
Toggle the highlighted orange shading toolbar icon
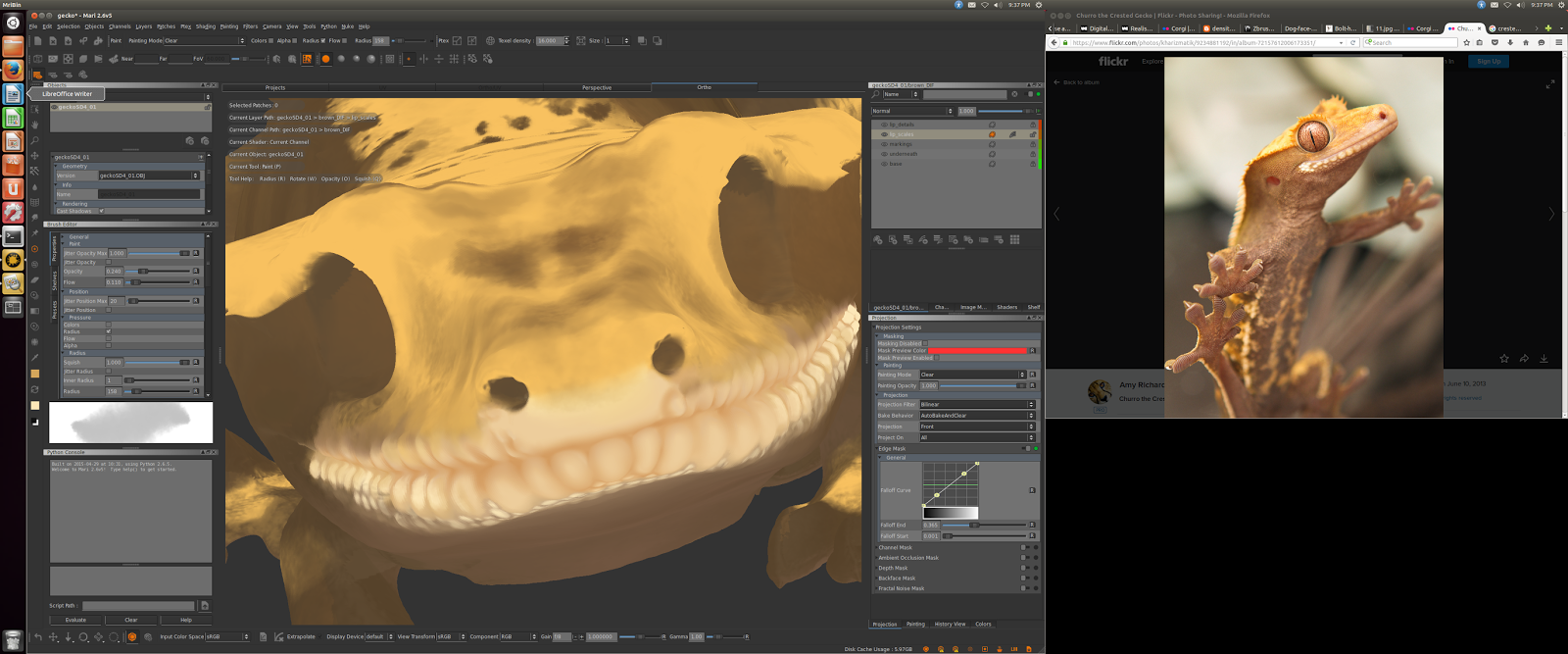(x=307, y=59)
